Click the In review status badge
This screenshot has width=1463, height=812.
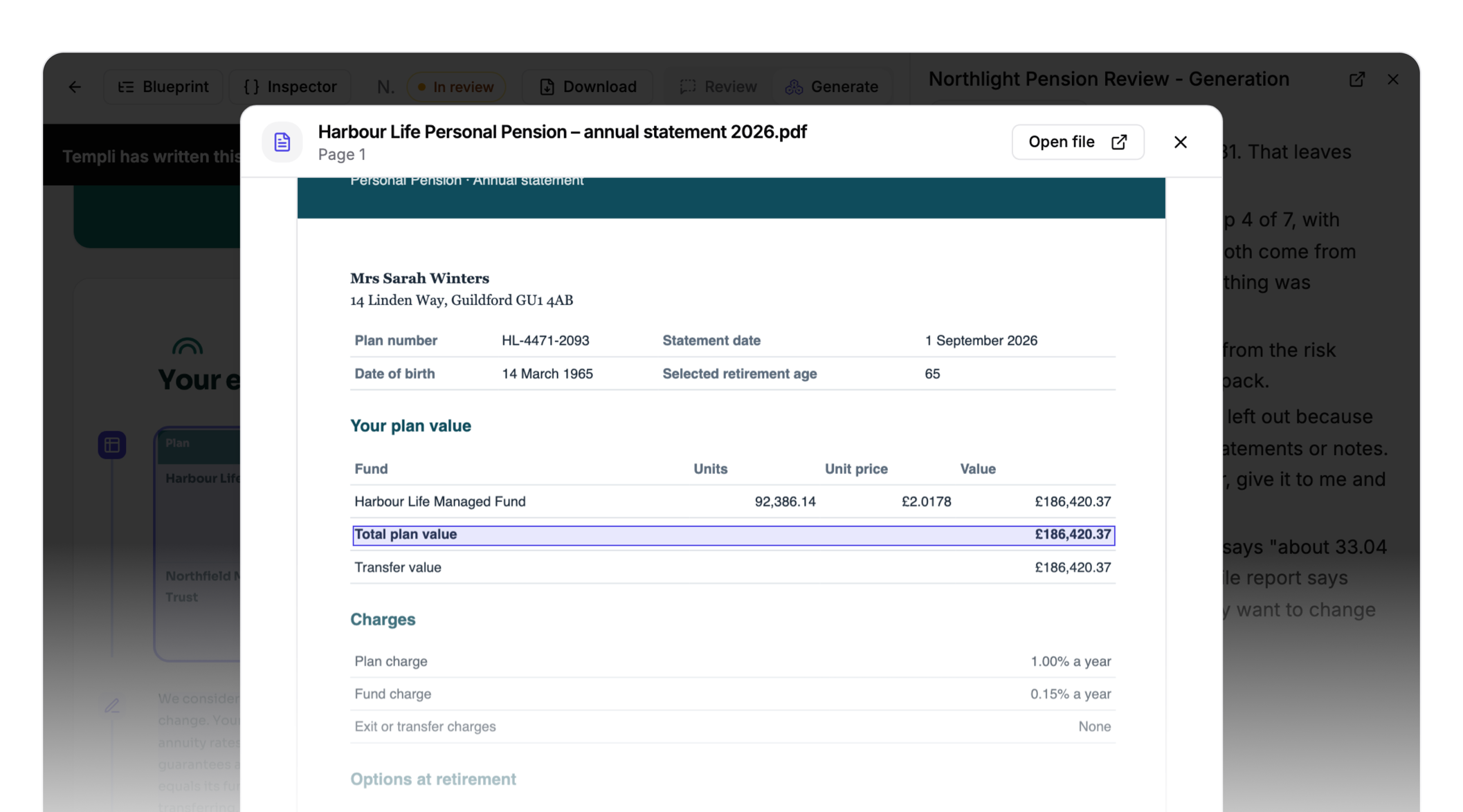coord(456,87)
